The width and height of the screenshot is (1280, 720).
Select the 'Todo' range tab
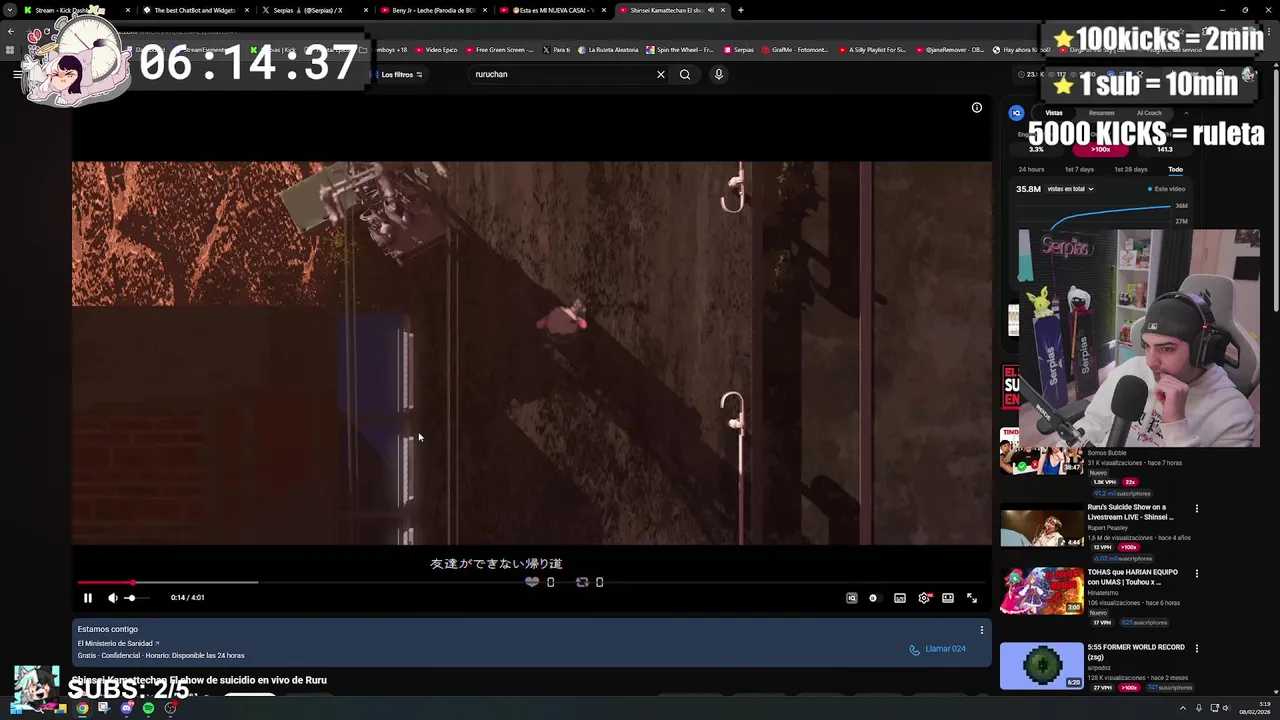[1176, 170]
